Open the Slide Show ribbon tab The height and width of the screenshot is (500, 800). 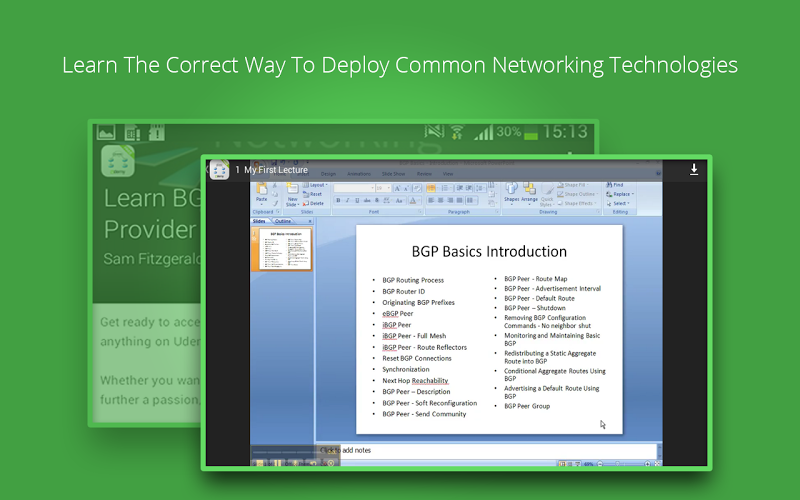pos(393,174)
